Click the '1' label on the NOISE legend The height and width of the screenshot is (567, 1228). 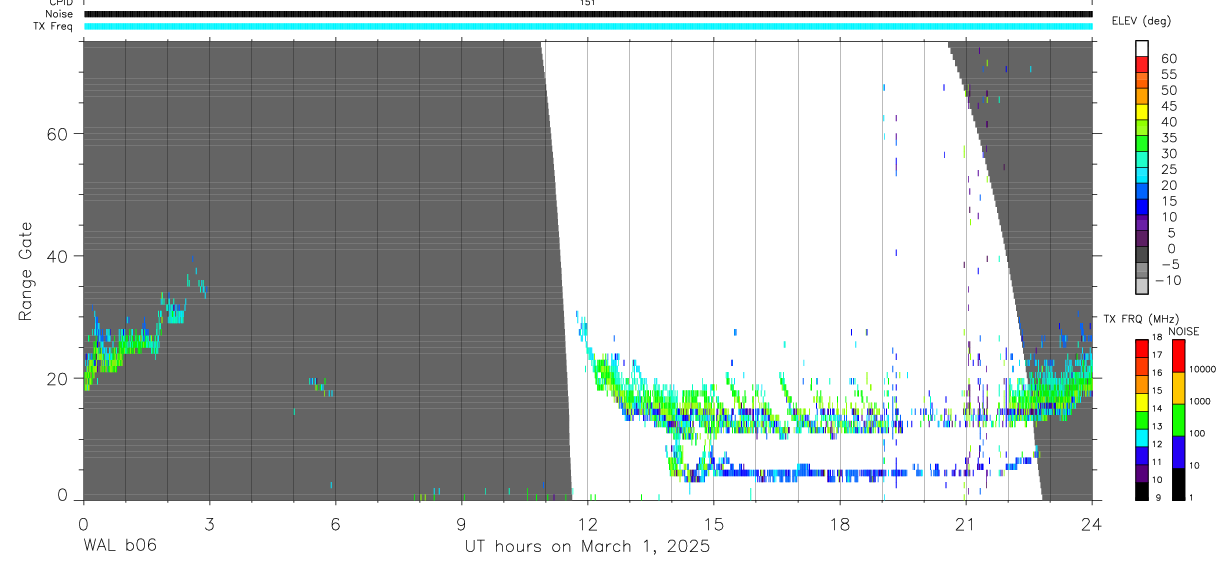click(x=1191, y=497)
